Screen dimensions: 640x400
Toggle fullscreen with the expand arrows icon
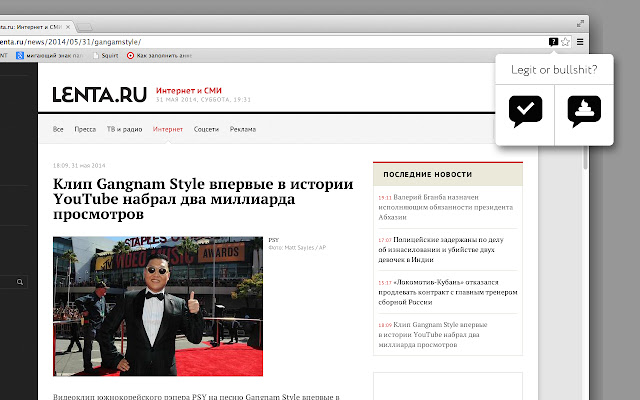pyautogui.click(x=580, y=24)
